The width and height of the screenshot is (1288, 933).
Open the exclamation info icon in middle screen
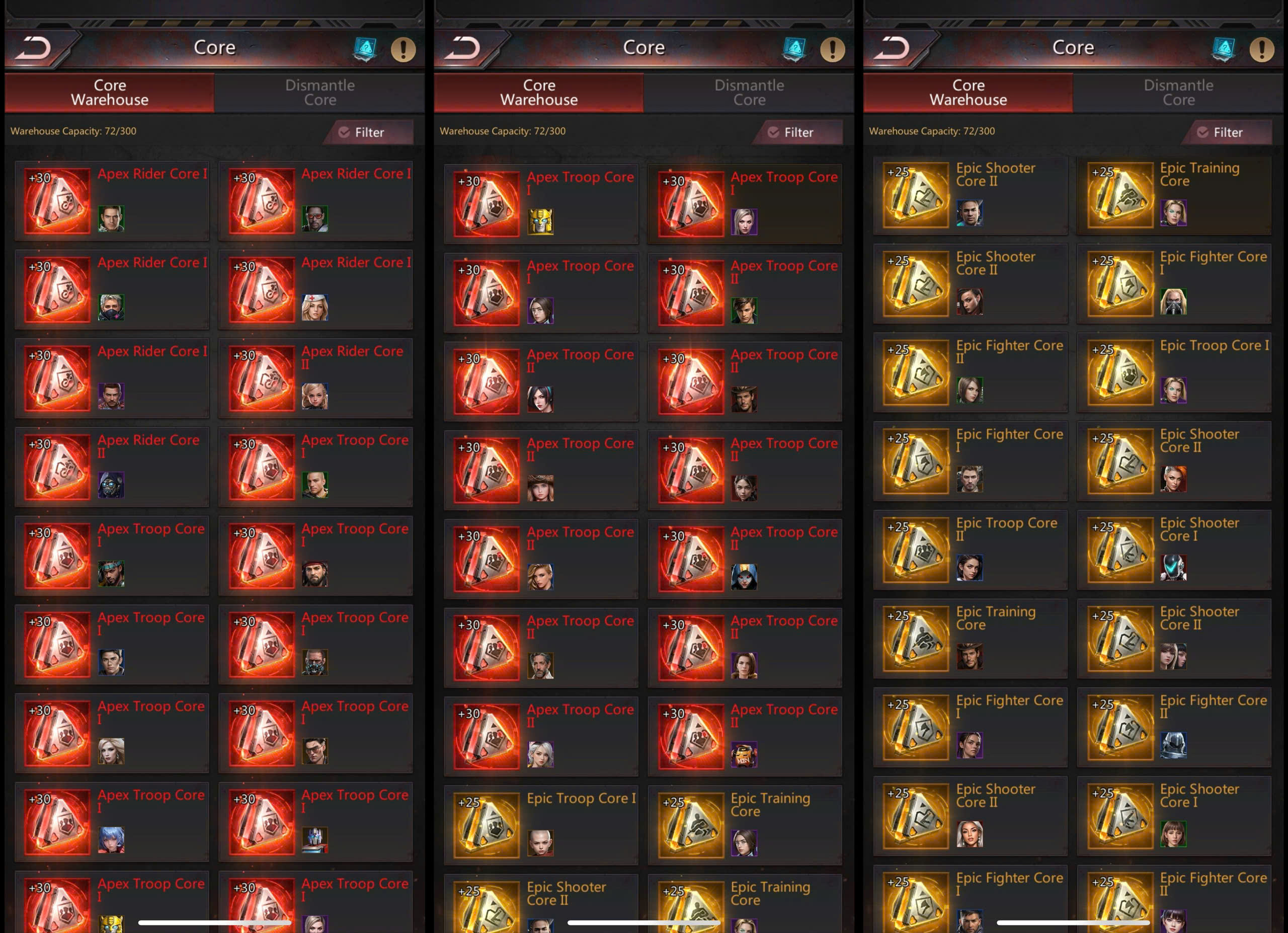[833, 49]
